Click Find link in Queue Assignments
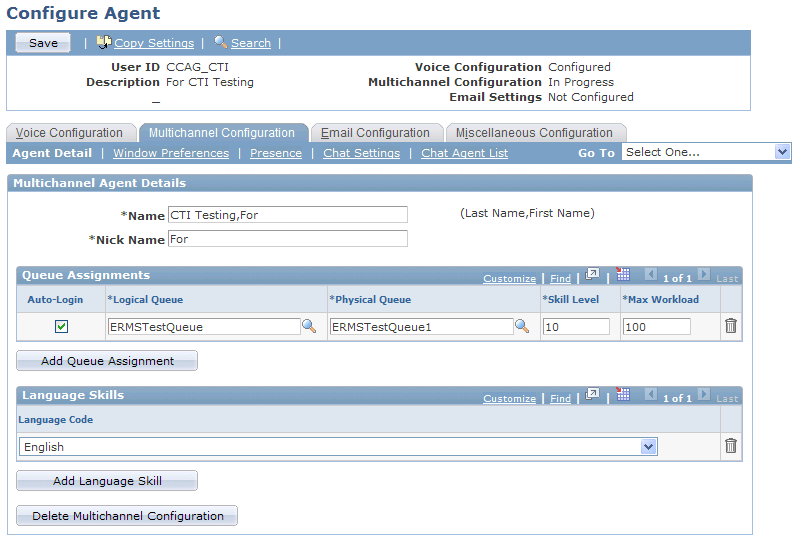The width and height of the screenshot is (802, 542). (x=560, y=279)
